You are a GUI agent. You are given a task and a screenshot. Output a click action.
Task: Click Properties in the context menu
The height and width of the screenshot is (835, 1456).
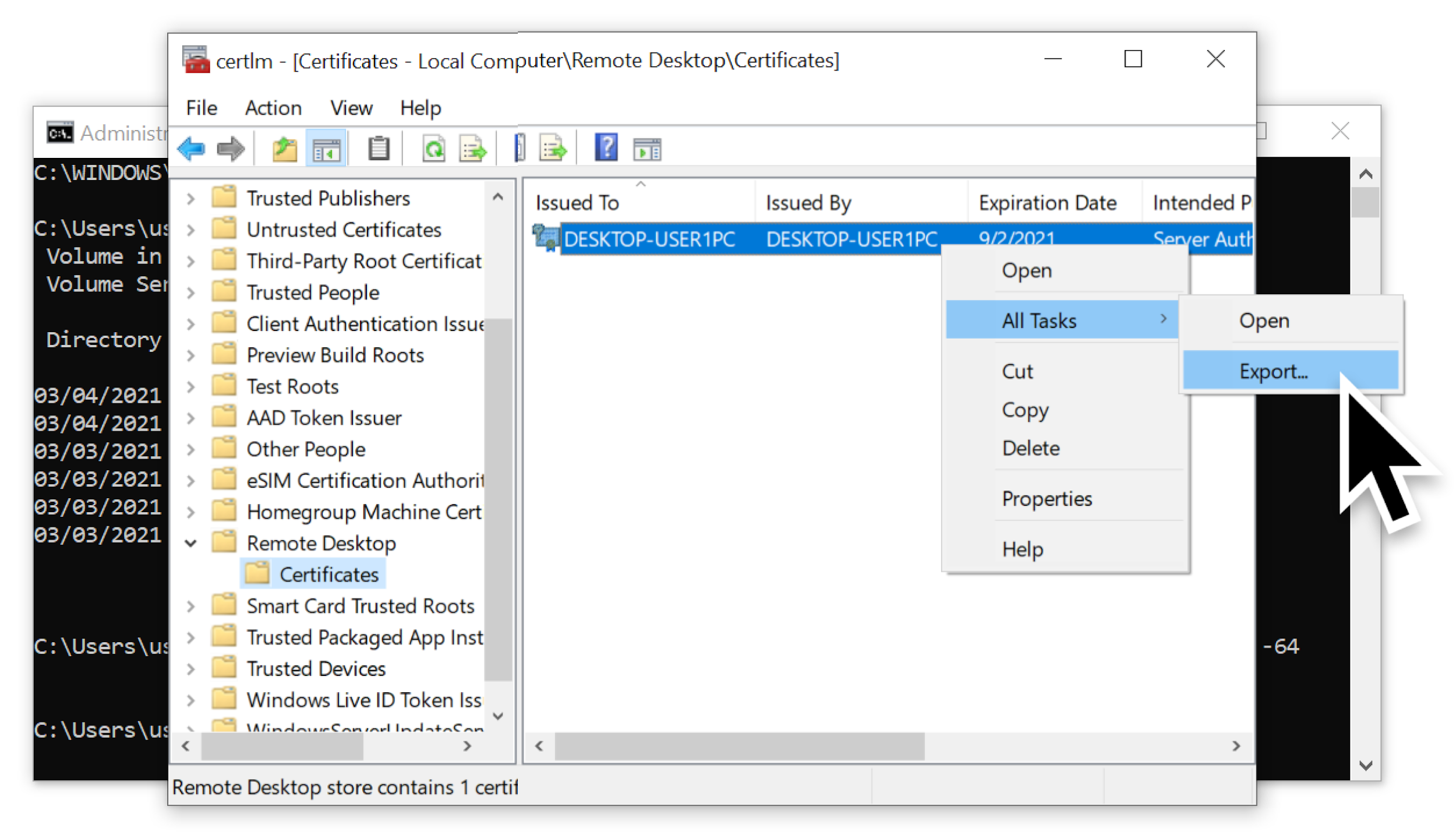tap(1046, 498)
